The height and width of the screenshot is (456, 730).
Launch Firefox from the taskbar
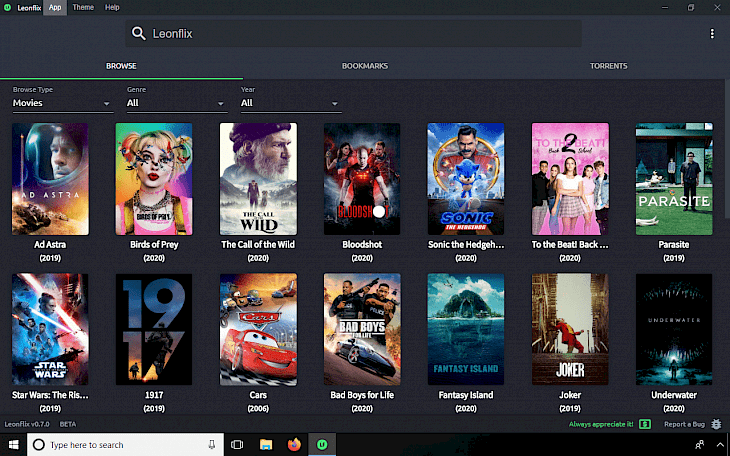coord(294,445)
